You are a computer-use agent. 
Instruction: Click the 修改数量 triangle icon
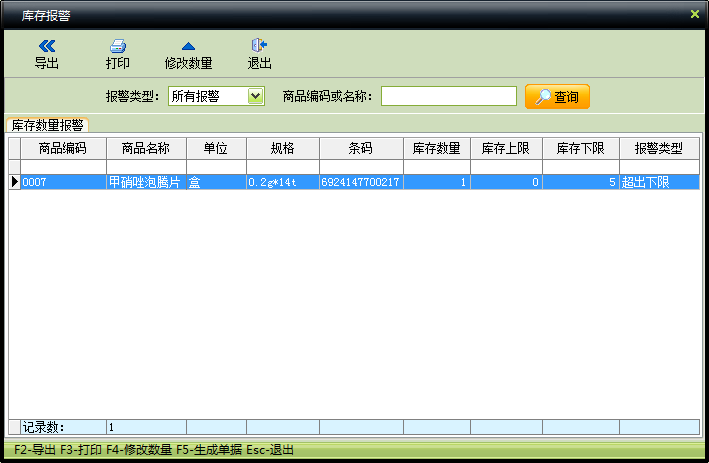pos(188,46)
